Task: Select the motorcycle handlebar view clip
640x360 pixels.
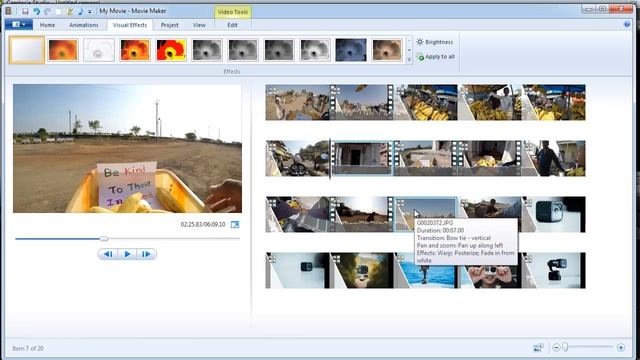Action: pyautogui.click(x=297, y=158)
